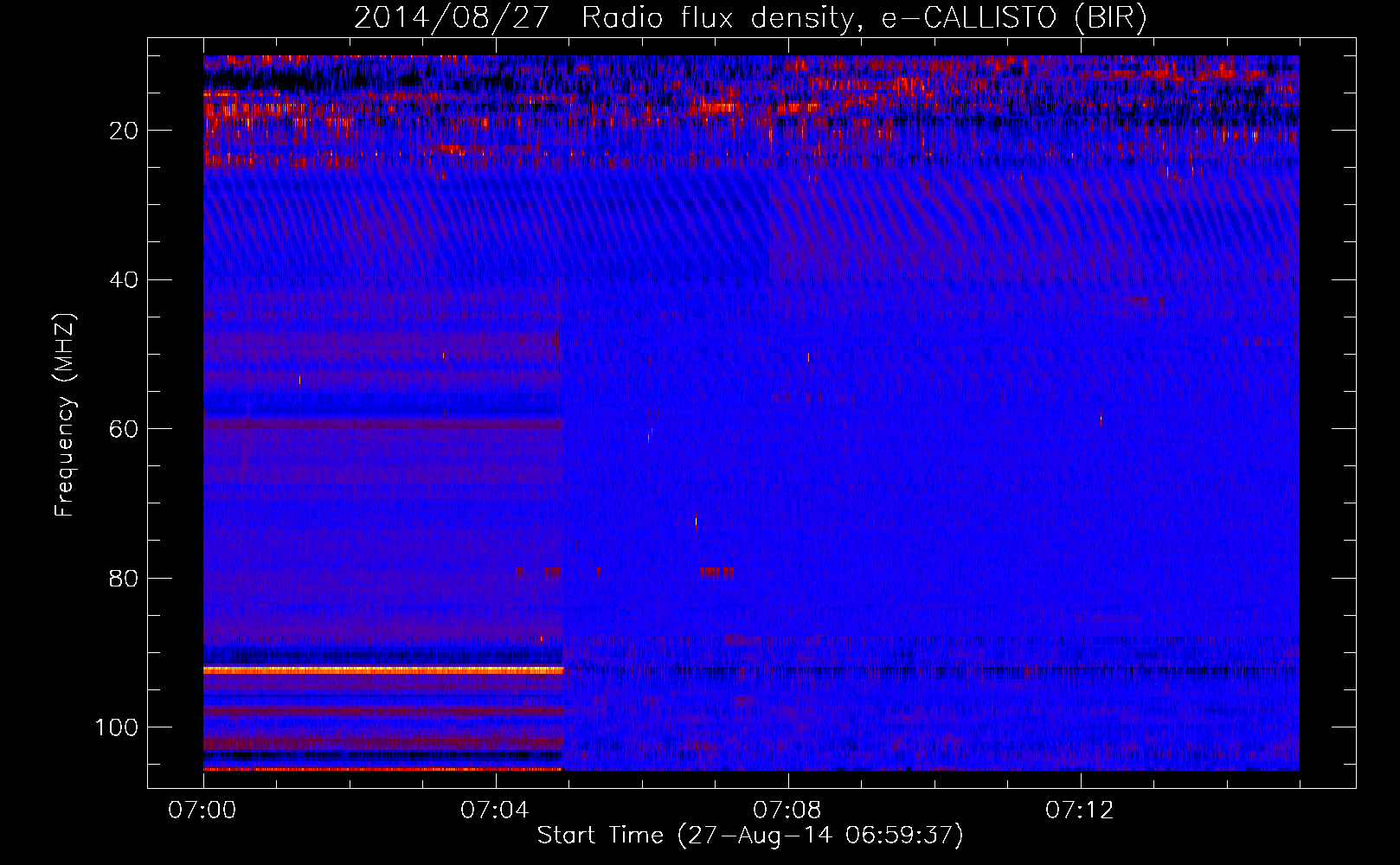This screenshot has height=865, width=1400.
Task: Click the 60 MHz frequency tick label
Action: [x=124, y=429]
